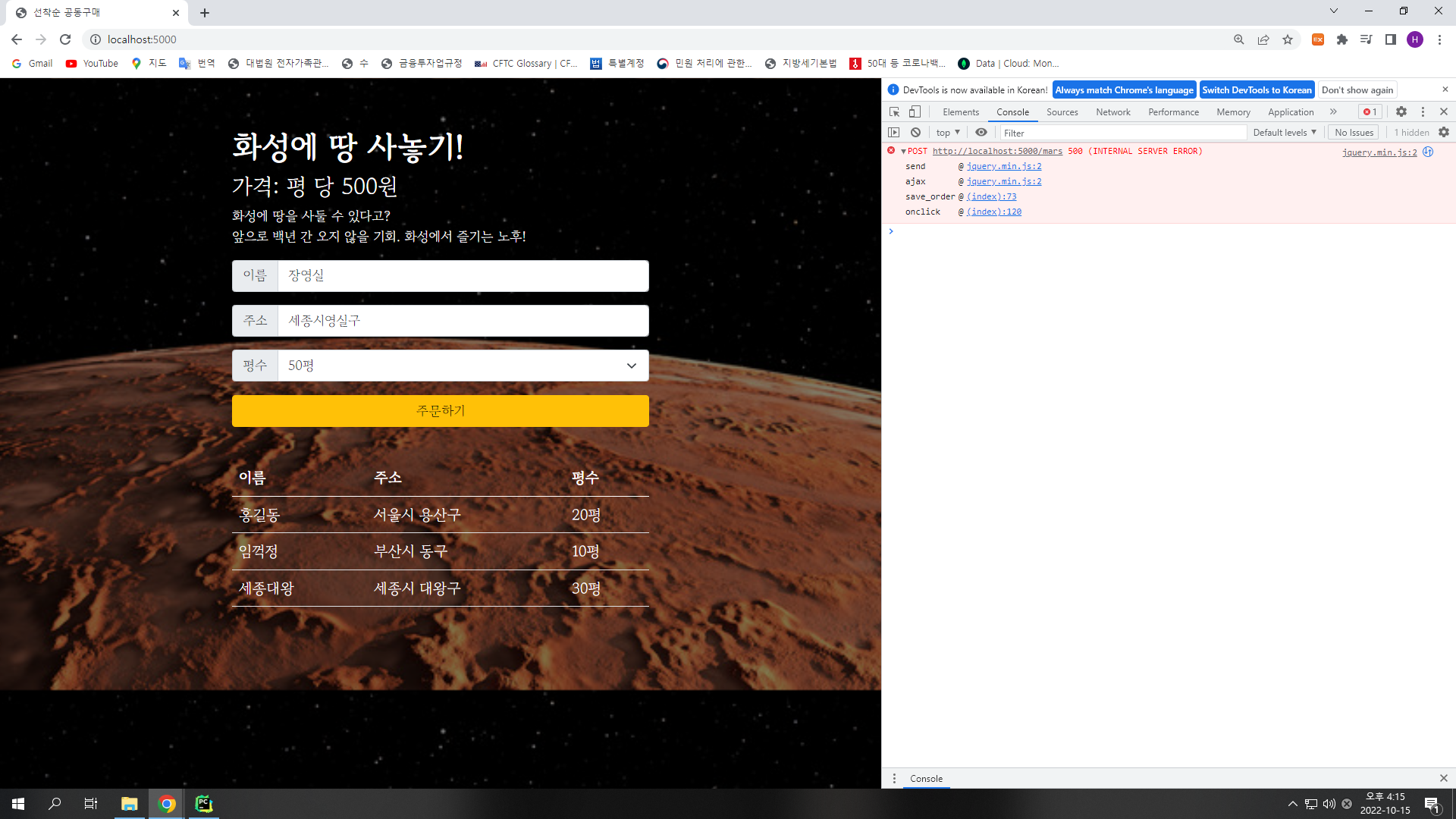Open the Chrome profile avatar H

click(1415, 39)
